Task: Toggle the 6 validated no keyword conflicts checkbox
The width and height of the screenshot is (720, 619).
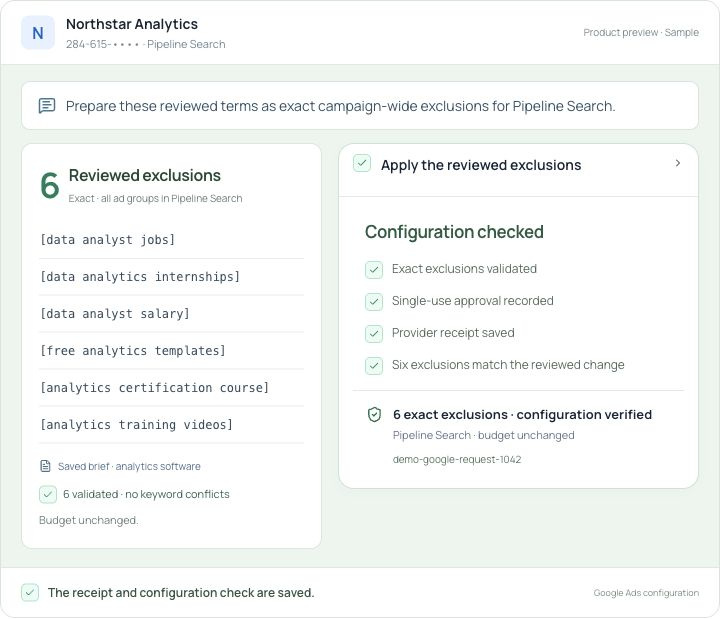Action: point(48,495)
